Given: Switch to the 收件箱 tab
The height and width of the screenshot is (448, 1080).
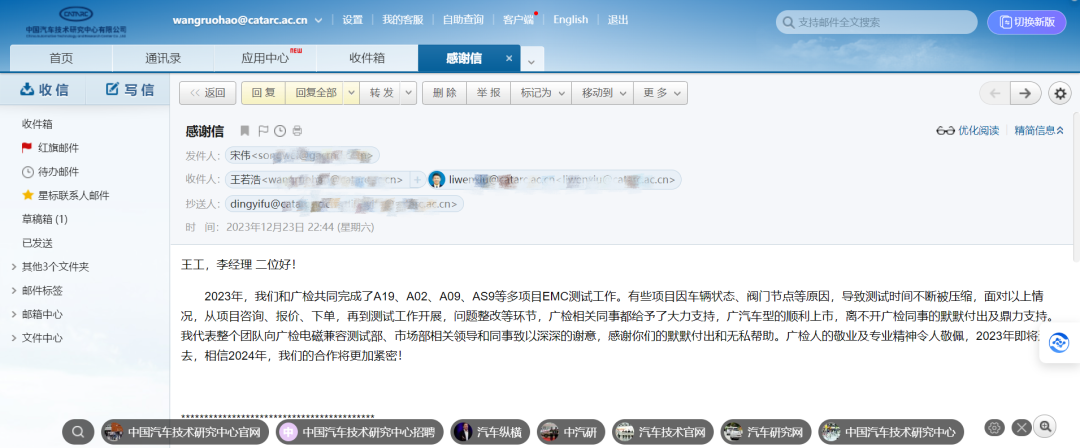Looking at the screenshot, I should point(367,59).
